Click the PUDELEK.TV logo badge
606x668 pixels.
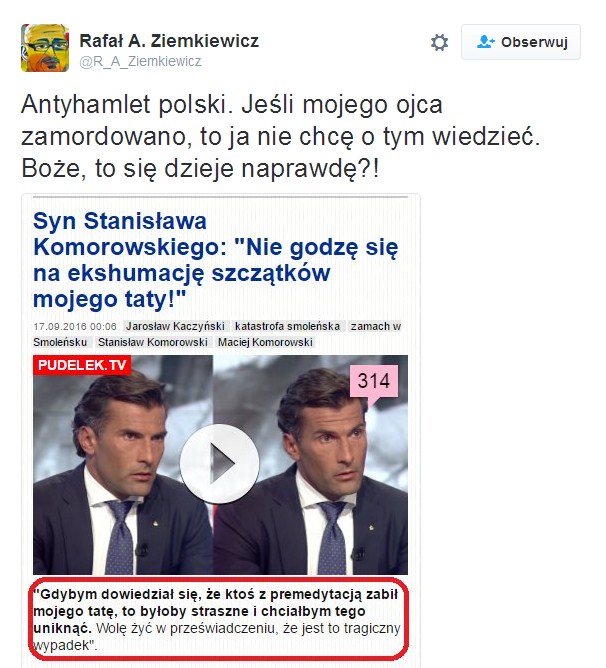[82, 365]
